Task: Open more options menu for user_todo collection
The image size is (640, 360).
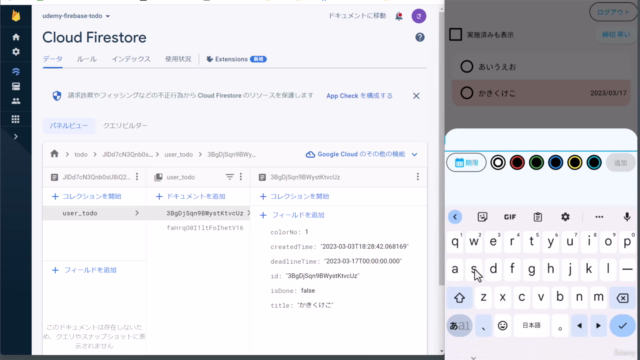Action: tap(241, 177)
